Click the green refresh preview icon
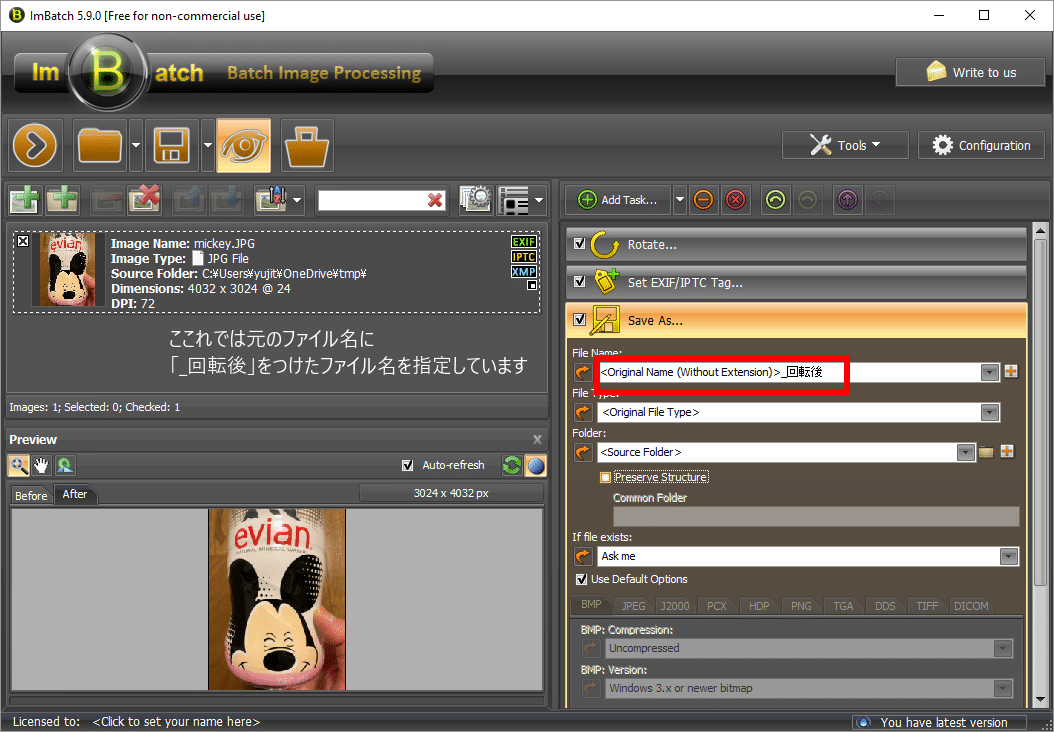Screen dimensions: 1054x732 (512, 465)
